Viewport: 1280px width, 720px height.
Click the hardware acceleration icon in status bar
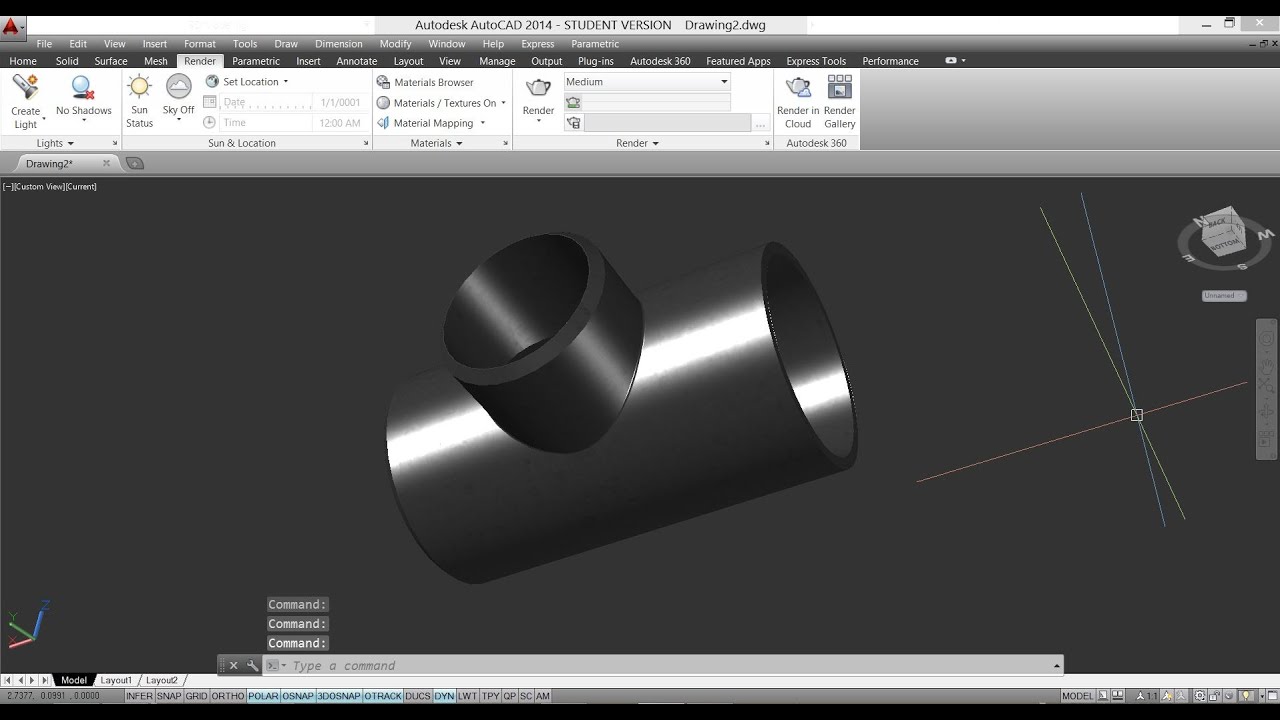click(x=1229, y=696)
